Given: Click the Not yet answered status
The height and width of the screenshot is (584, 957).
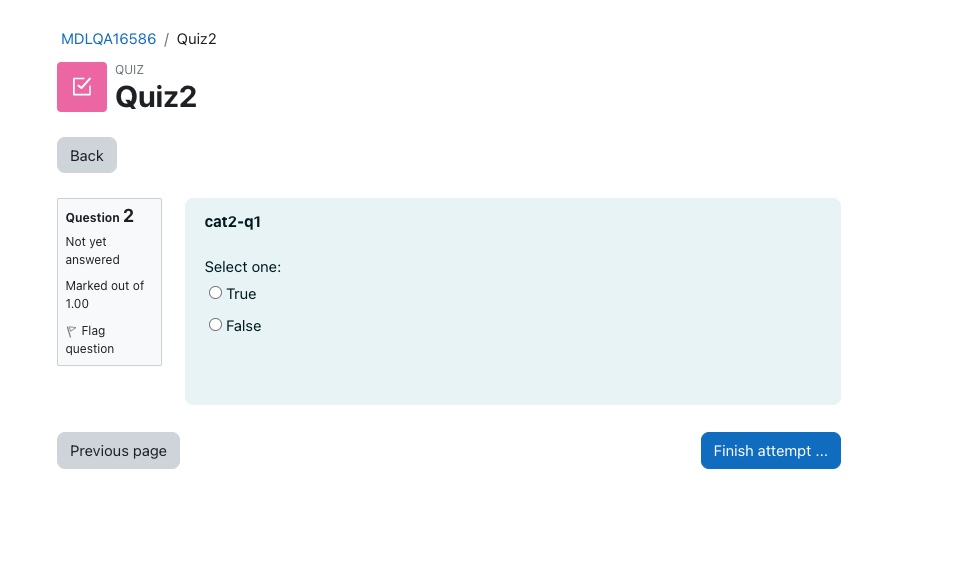Looking at the screenshot, I should 93,251.
